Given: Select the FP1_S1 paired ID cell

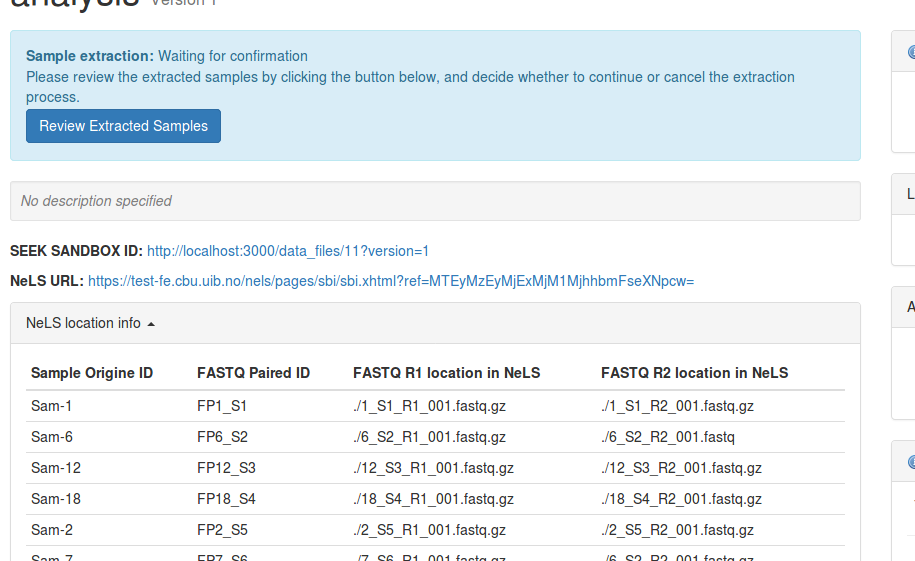Looking at the screenshot, I should click(x=222, y=406).
